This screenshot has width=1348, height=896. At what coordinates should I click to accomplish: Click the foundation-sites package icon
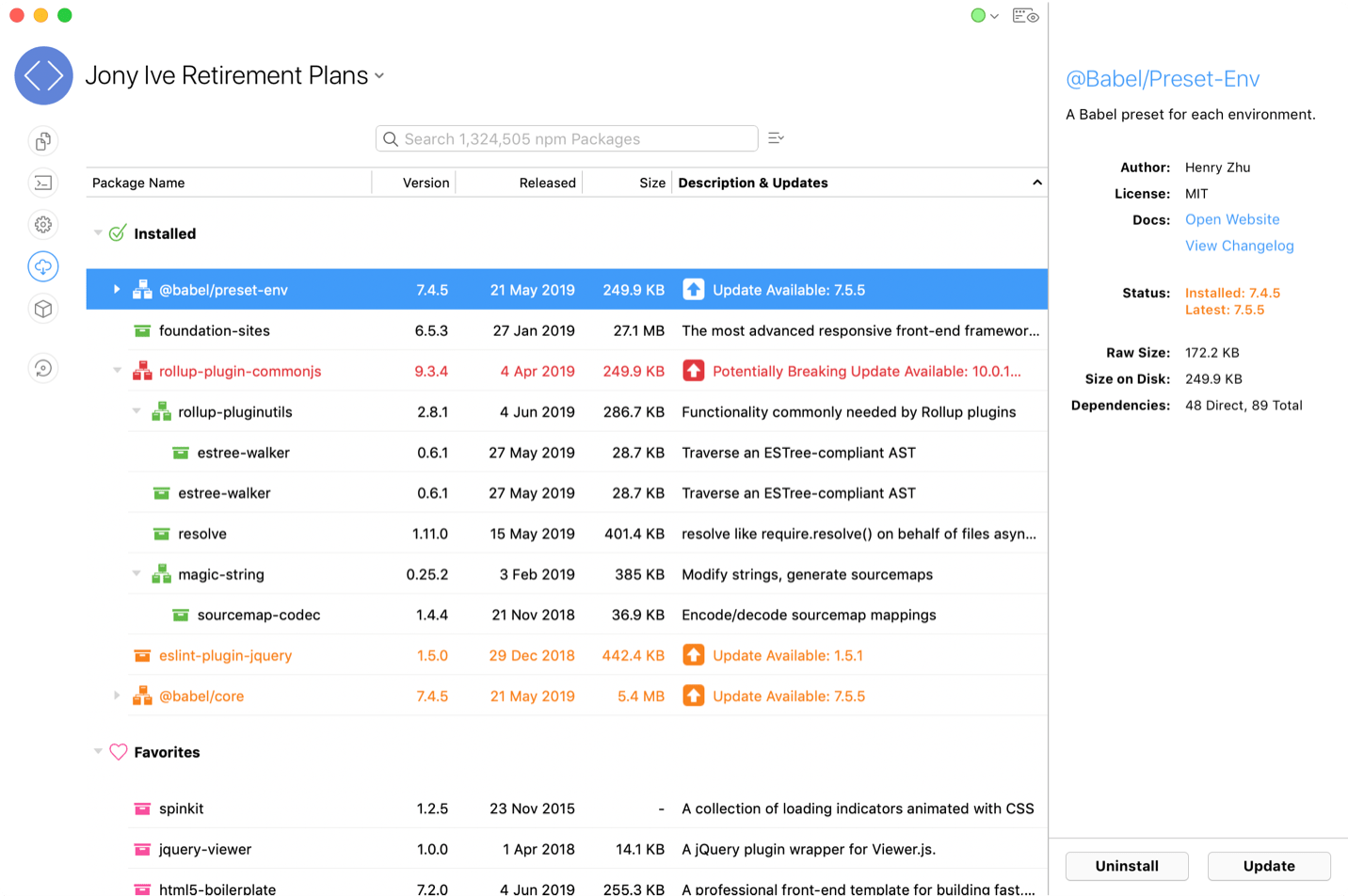[142, 330]
